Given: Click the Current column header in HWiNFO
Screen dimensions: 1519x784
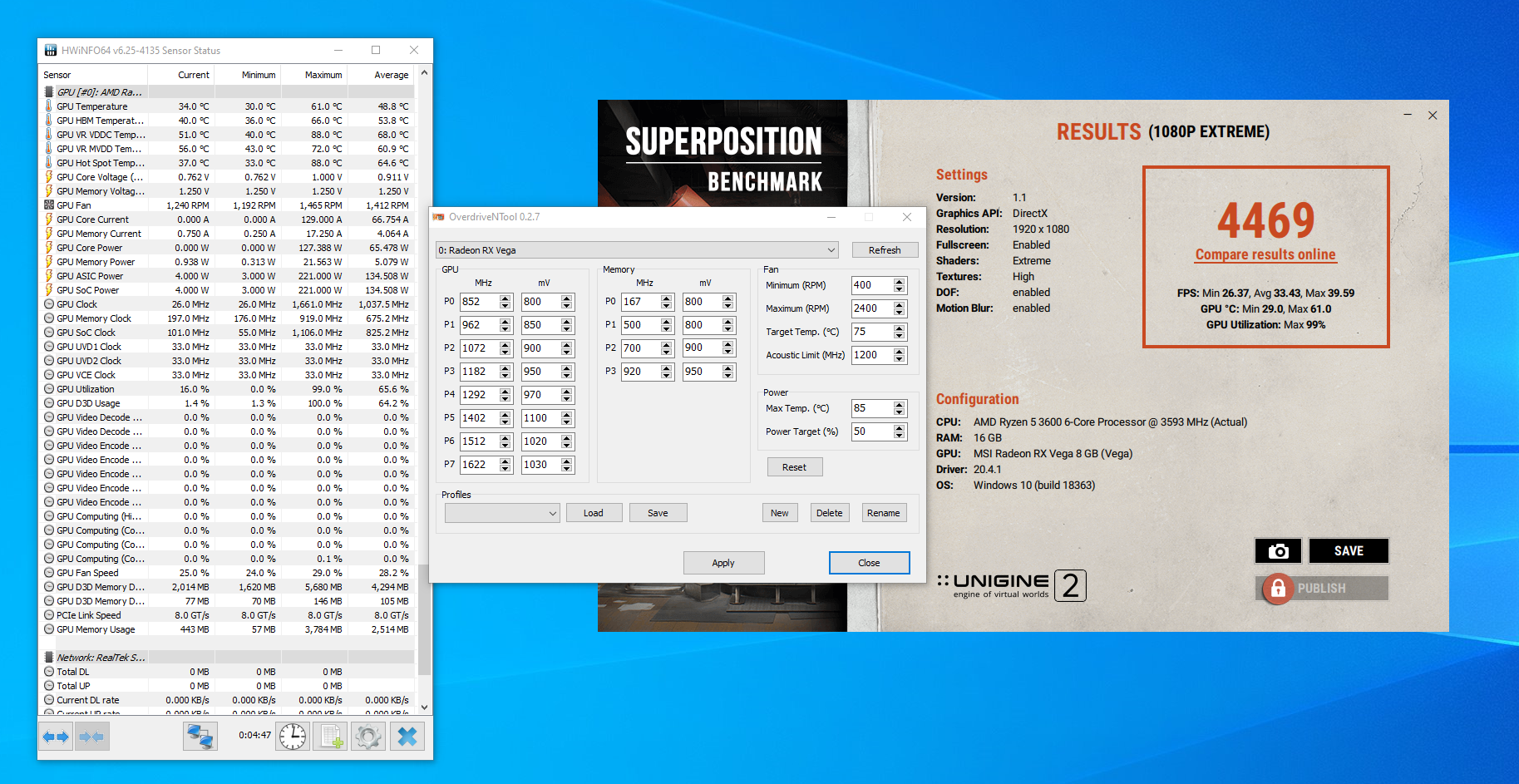Looking at the screenshot, I should 182,75.
